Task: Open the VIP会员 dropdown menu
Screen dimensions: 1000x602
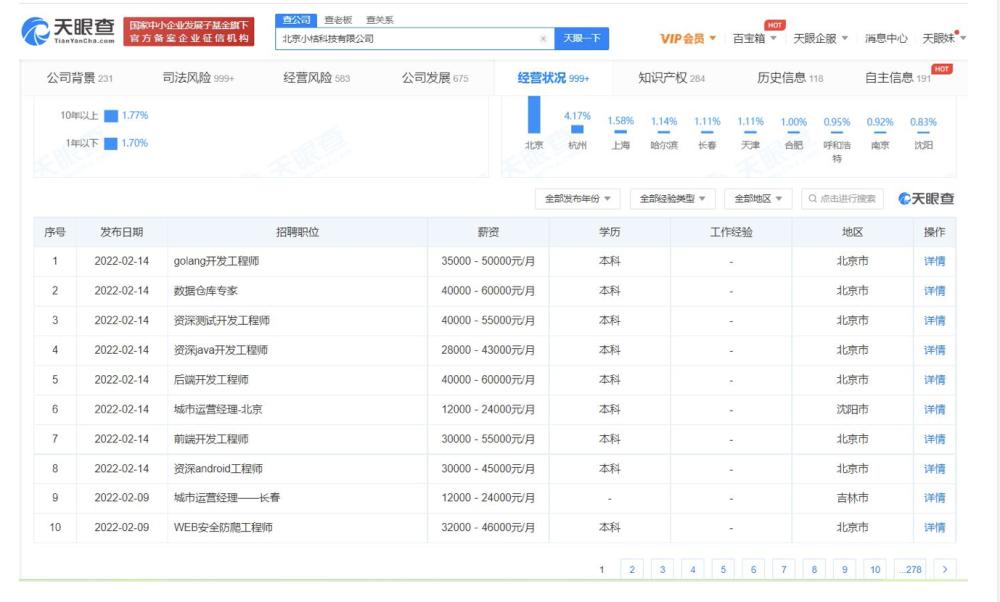Action: [688, 39]
